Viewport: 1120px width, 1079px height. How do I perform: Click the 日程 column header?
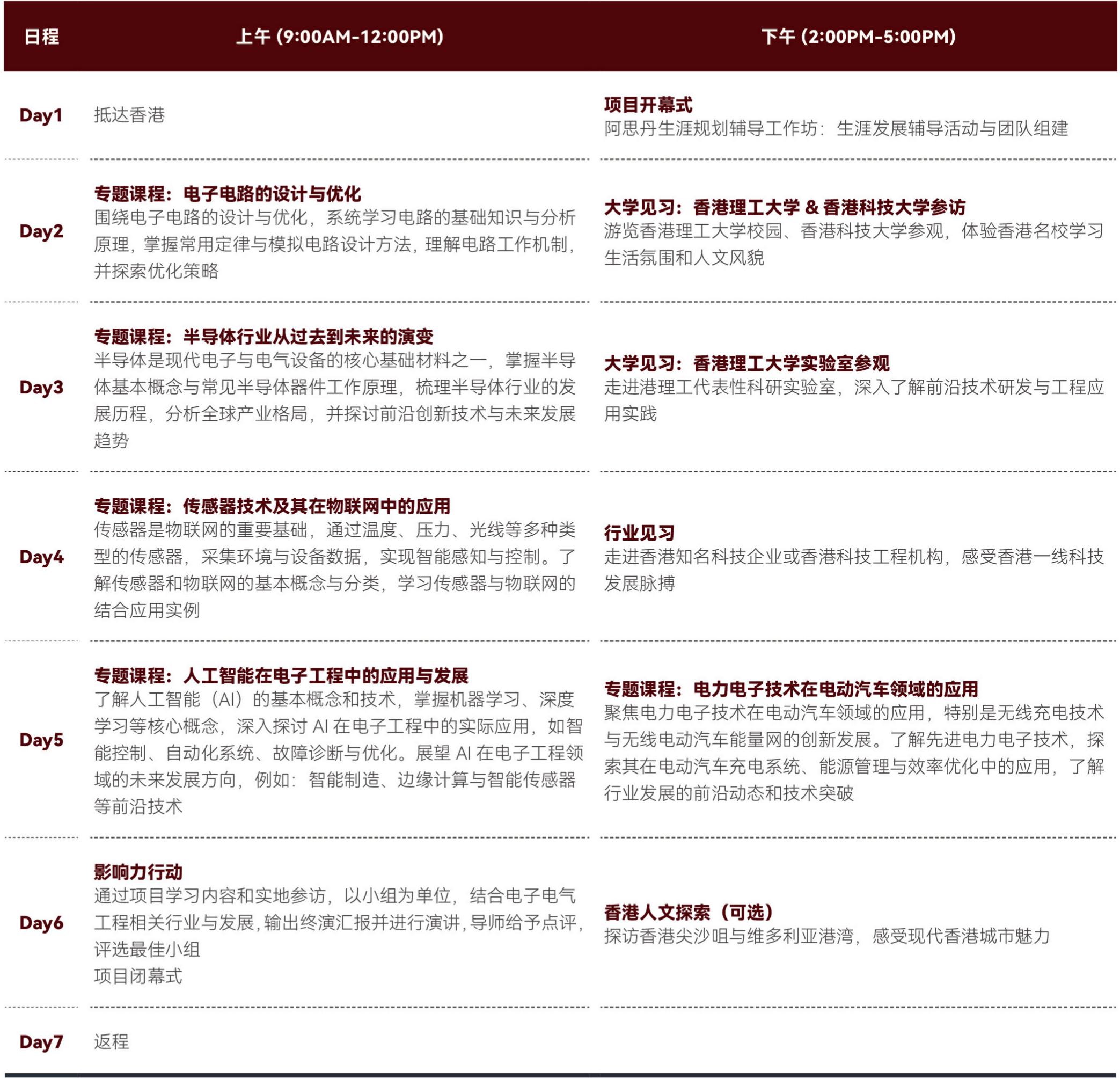click(x=42, y=37)
